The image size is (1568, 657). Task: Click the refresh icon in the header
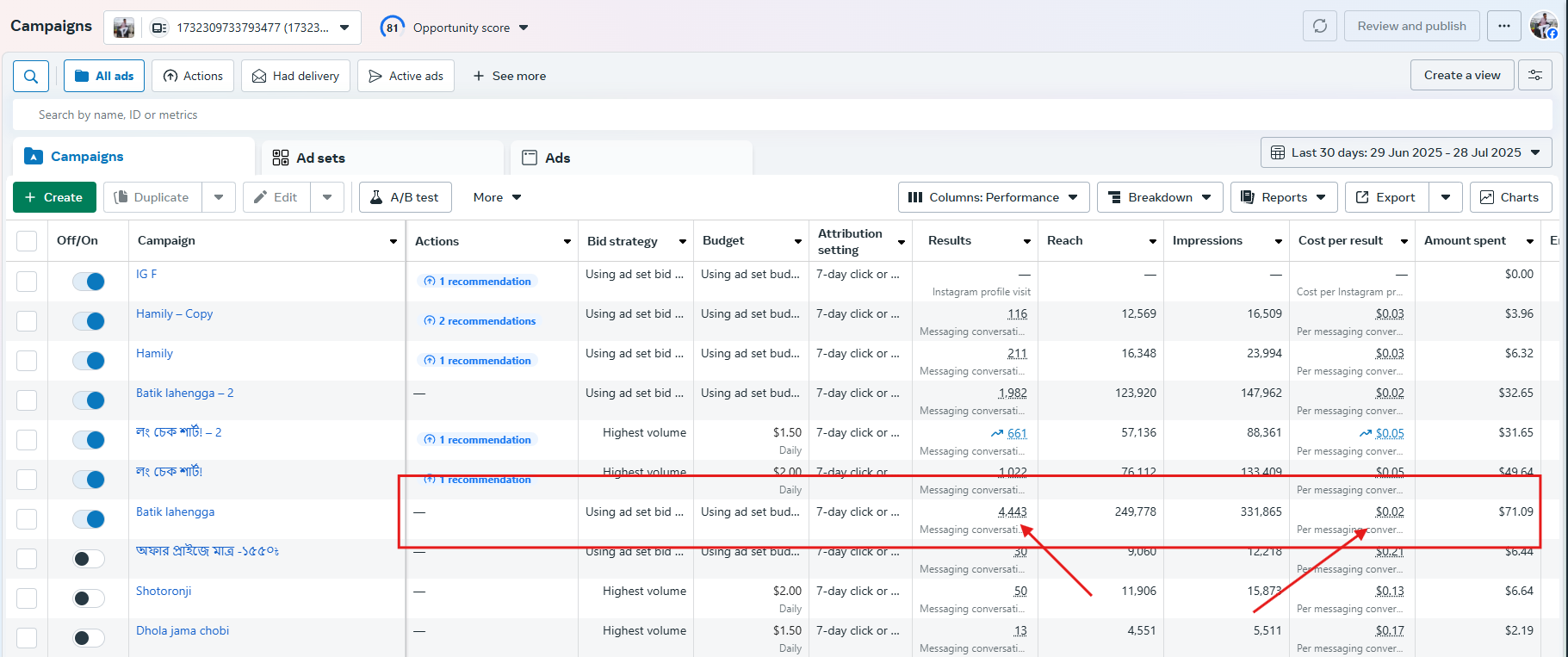pyautogui.click(x=1319, y=26)
